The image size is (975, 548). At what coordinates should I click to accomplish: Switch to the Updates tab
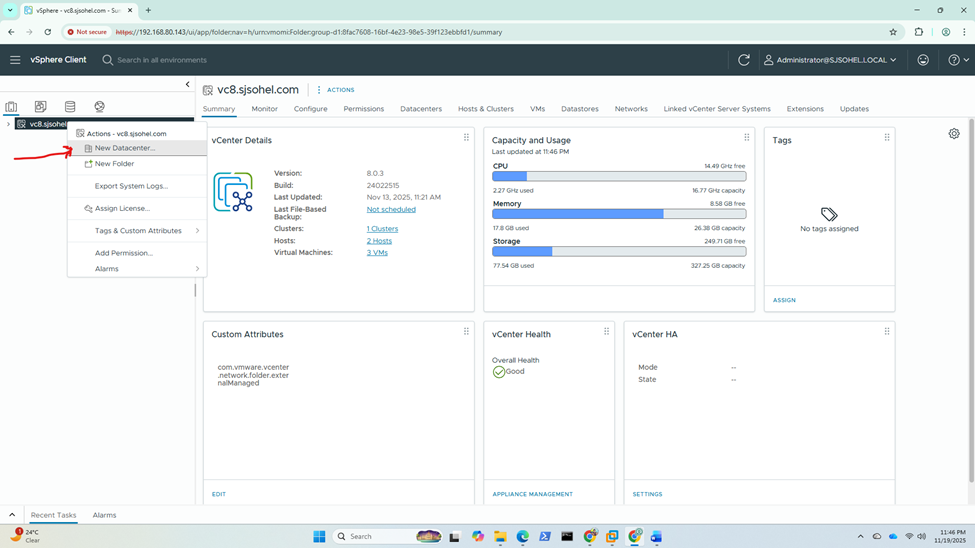(x=854, y=109)
